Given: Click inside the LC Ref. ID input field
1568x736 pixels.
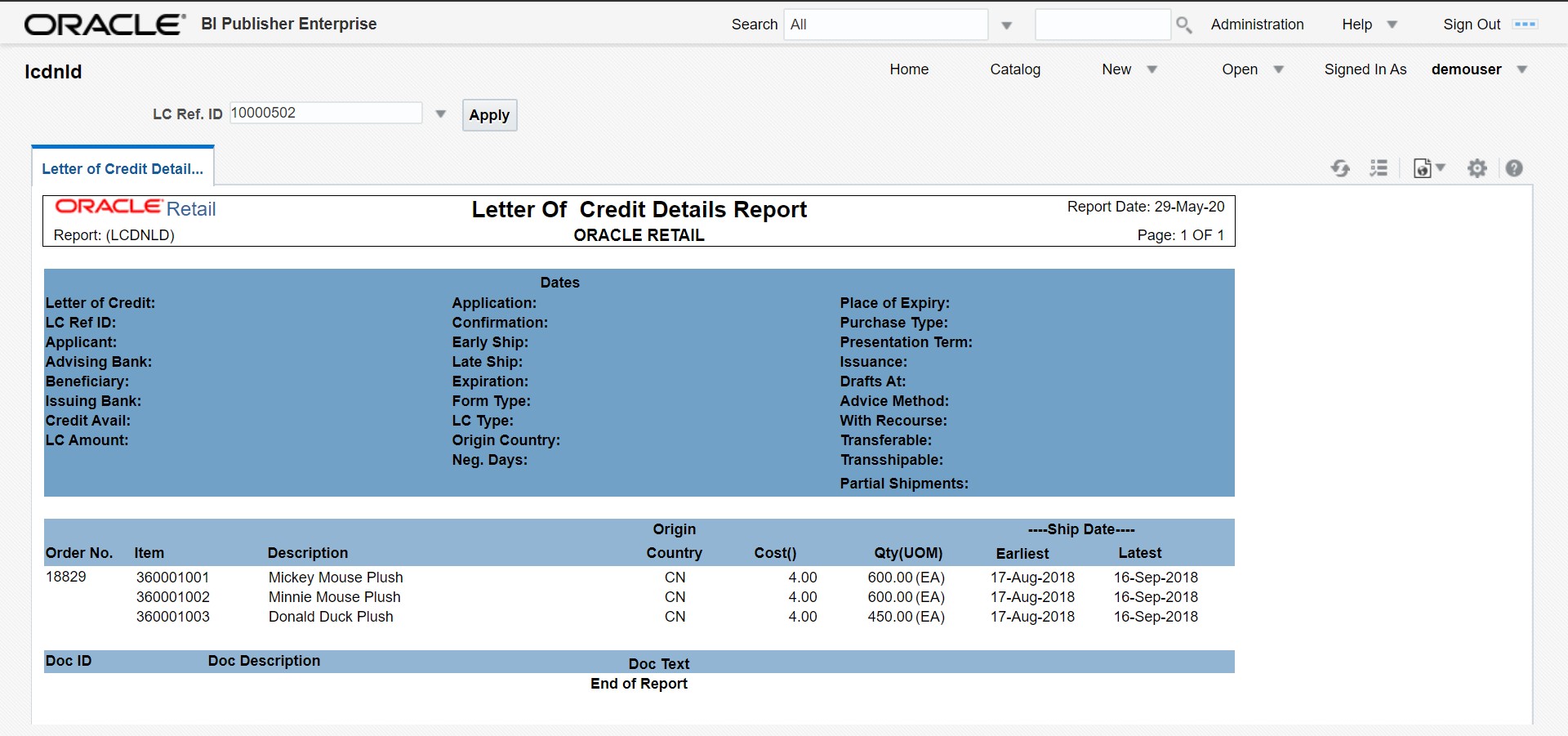Looking at the screenshot, I should 325,113.
